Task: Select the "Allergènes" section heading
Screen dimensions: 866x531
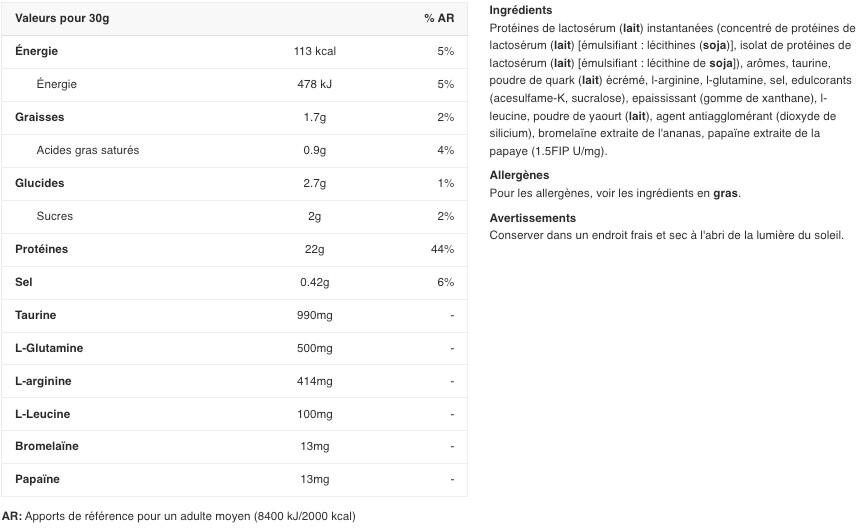Action: [x=519, y=175]
